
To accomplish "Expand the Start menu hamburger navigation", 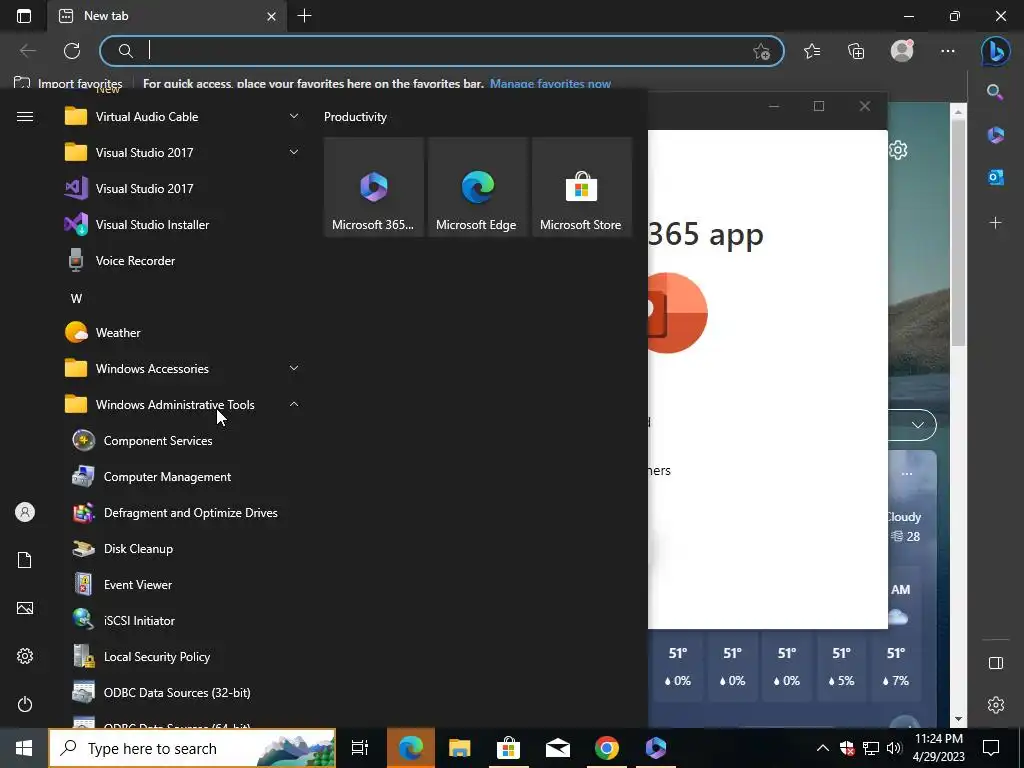I will pyautogui.click(x=25, y=117).
